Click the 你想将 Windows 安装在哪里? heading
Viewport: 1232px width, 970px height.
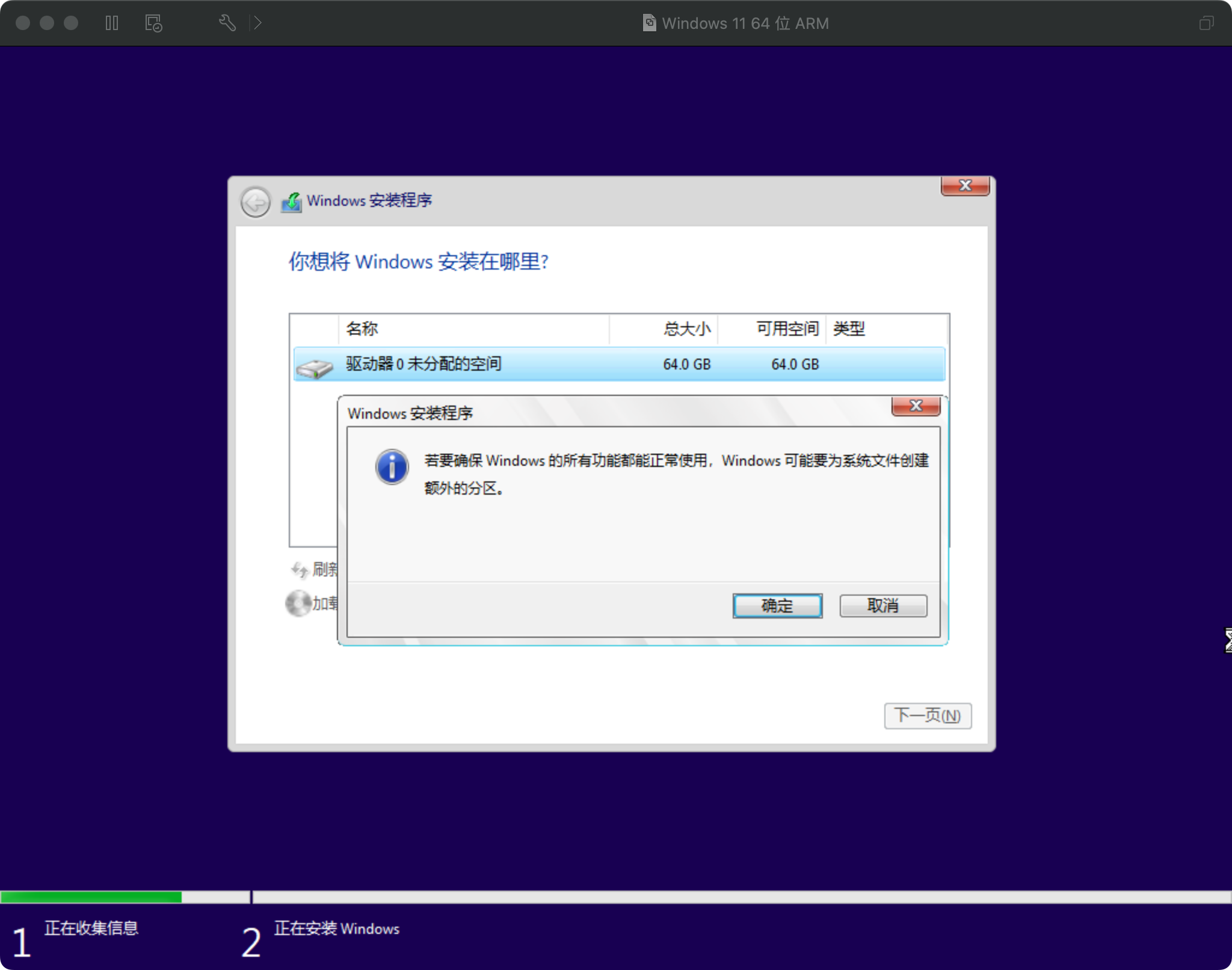419,262
